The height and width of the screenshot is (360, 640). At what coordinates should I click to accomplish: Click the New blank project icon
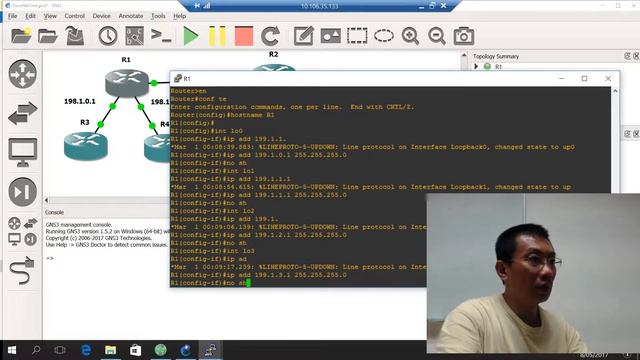(x=21, y=36)
